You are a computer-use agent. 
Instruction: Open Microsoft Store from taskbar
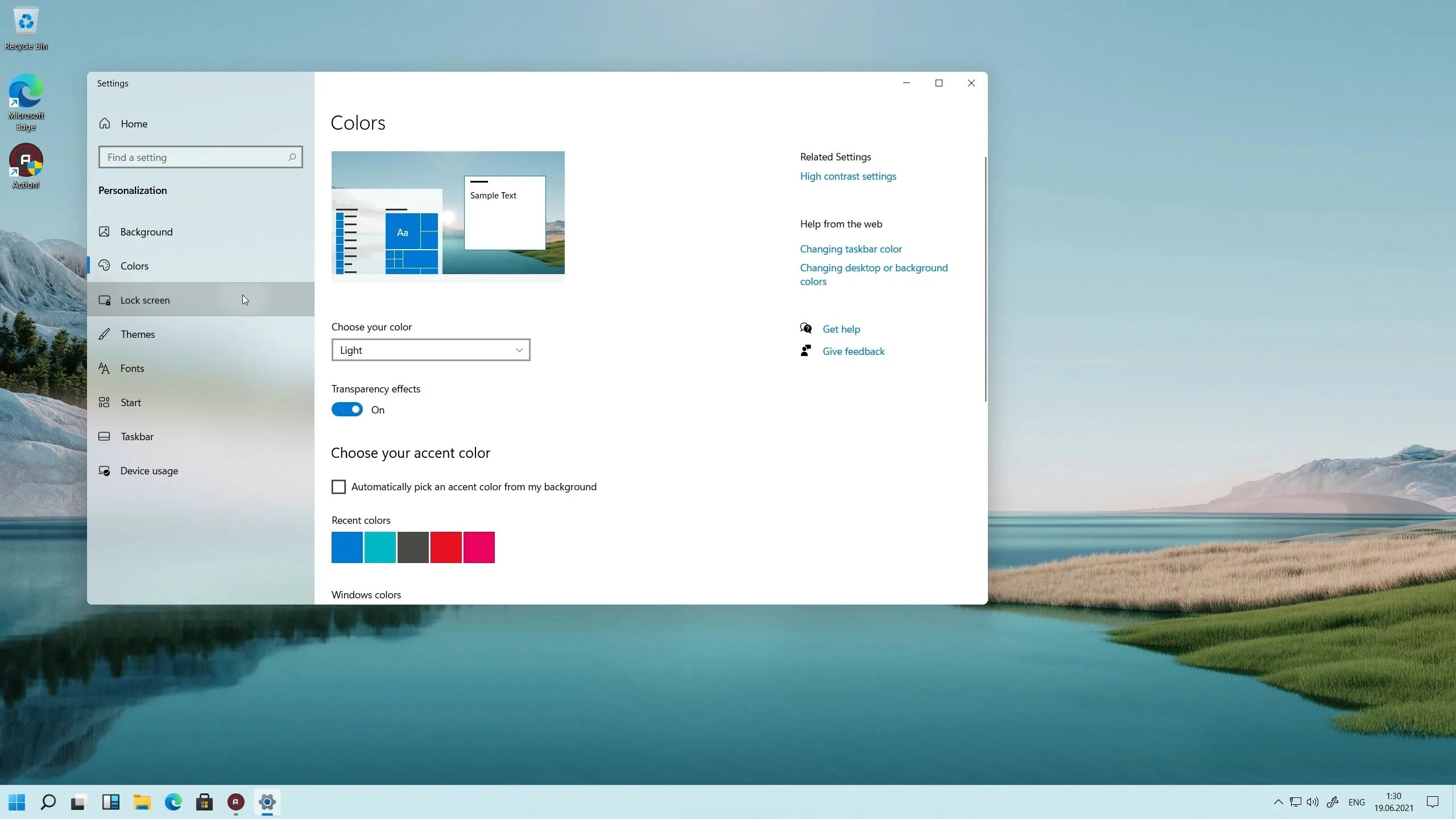(x=204, y=802)
